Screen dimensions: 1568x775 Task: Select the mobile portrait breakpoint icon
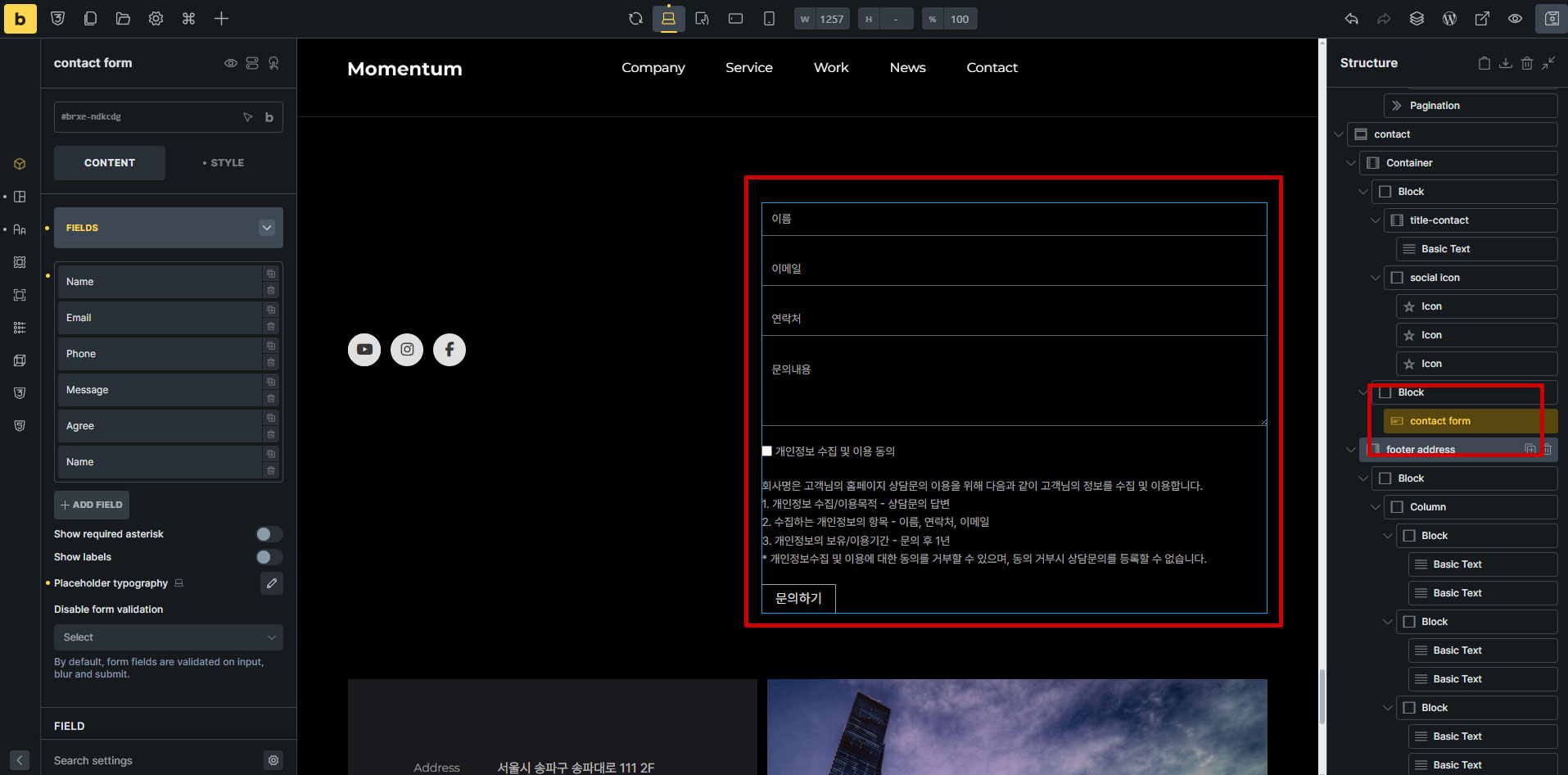pyautogui.click(x=769, y=19)
